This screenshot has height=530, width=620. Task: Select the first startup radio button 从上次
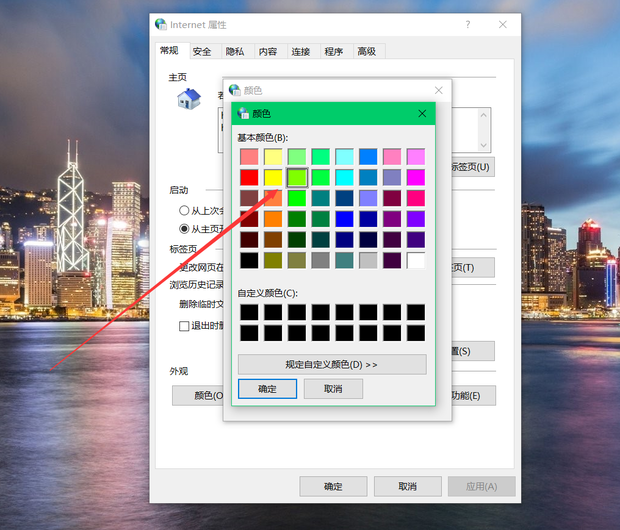click(184, 210)
